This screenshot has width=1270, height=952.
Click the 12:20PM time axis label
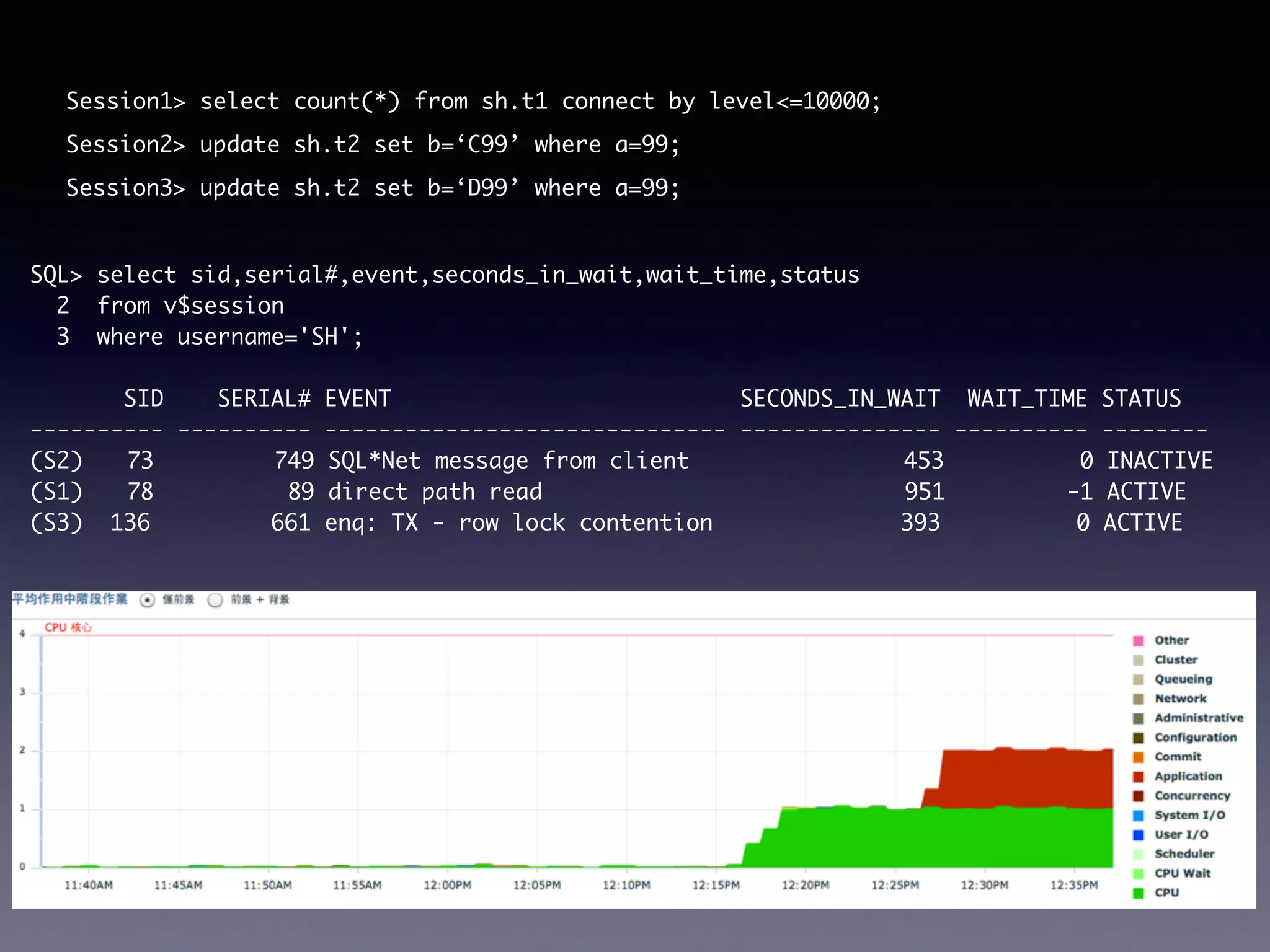tap(806, 885)
